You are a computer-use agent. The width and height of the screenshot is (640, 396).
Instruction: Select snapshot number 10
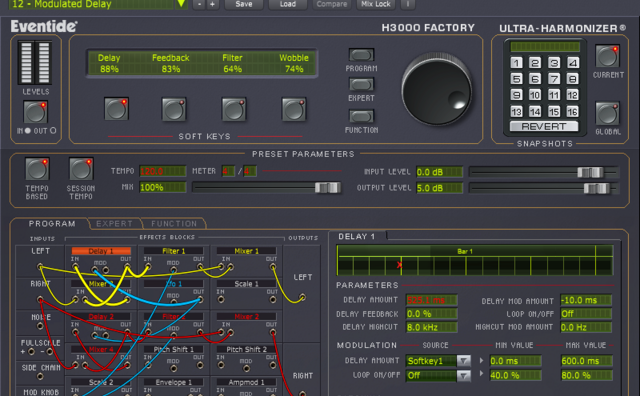[535, 95]
